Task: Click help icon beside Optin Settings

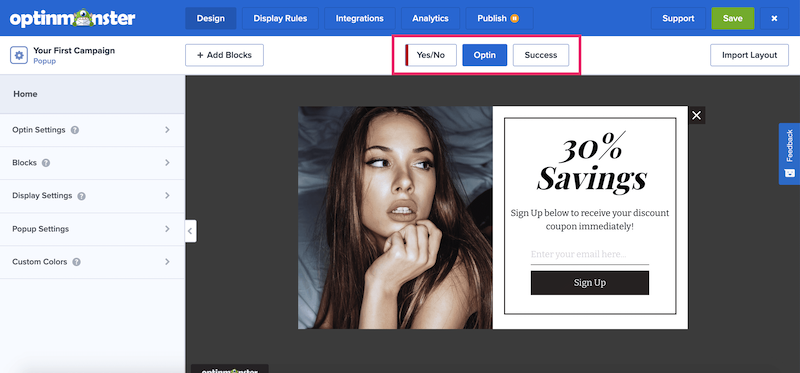Action: [75, 130]
